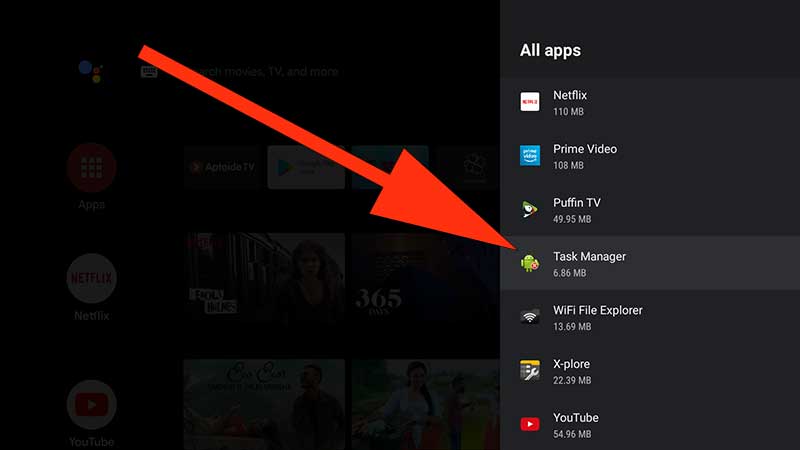Open the Aptoide TV app tile
The image size is (800, 450).
(x=222, y=167)
